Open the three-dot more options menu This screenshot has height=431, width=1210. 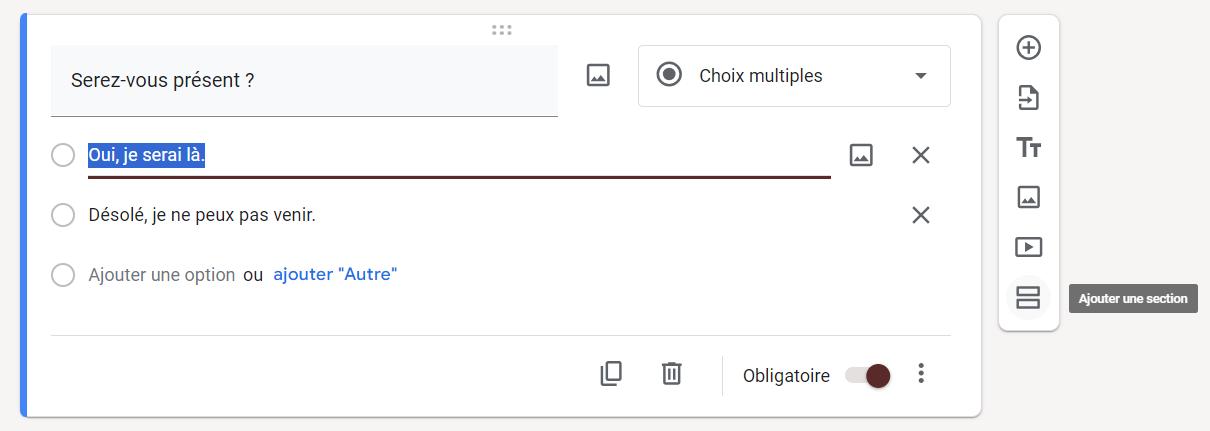pos(922,374)
